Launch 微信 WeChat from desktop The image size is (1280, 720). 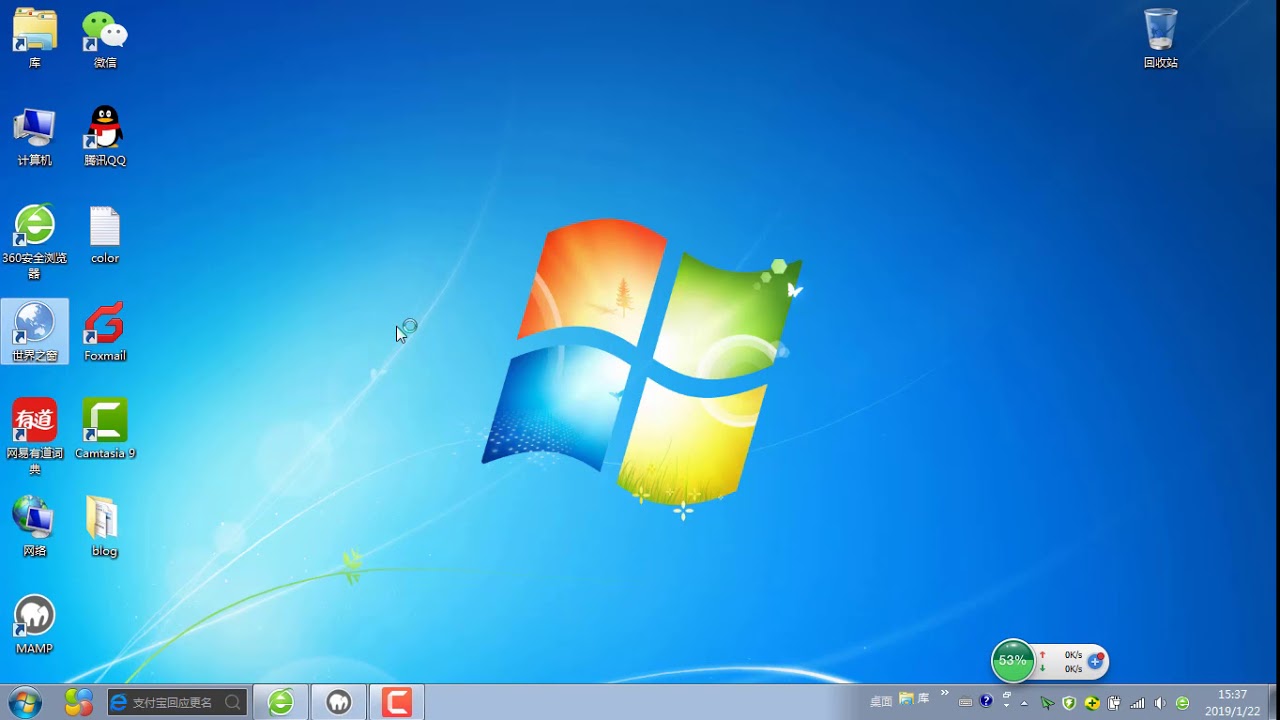[x=105, y=38]
